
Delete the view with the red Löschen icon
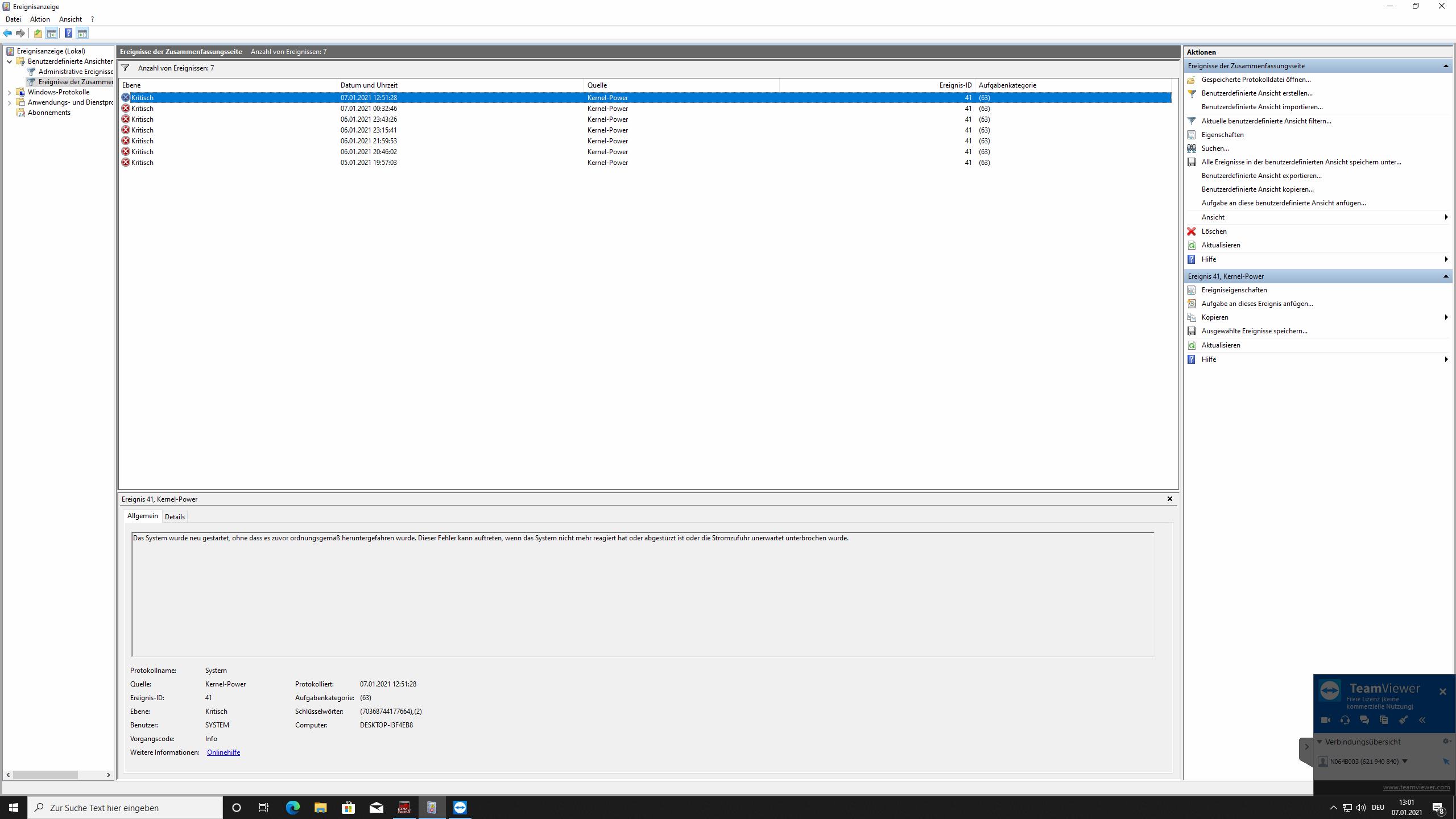[1192, 231]
